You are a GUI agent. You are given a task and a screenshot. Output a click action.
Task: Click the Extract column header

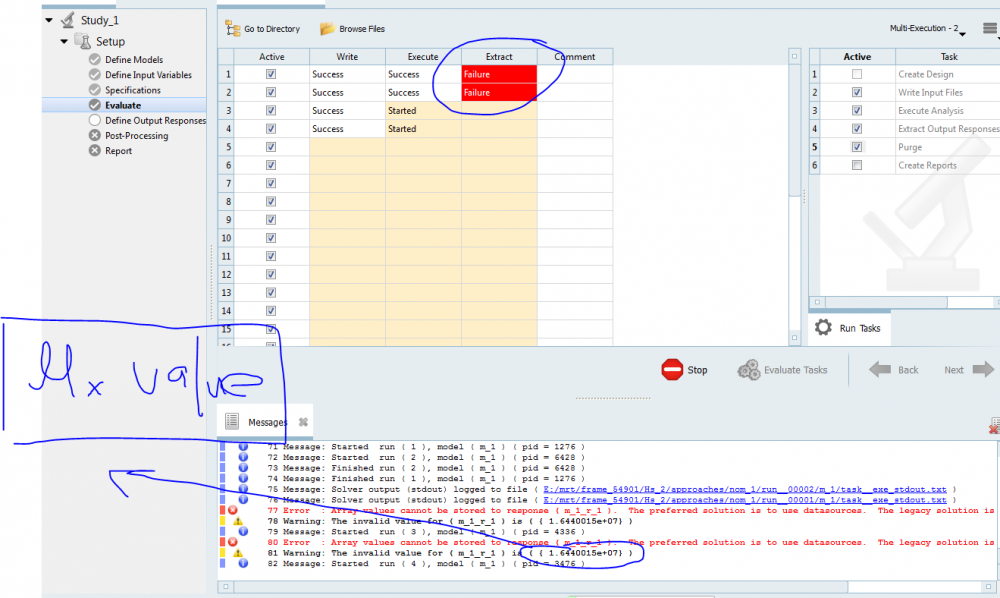499,57
